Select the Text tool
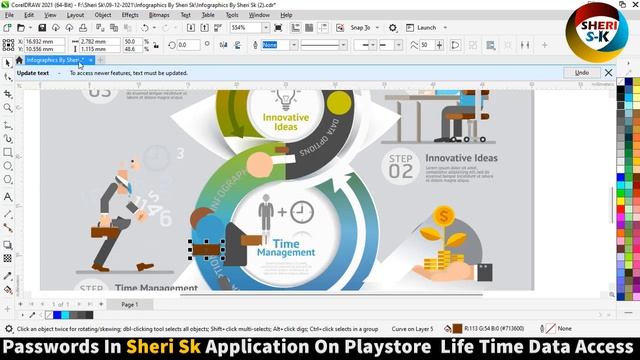The width and height of the screenshot is (640, 360). [x=7, y=197]
